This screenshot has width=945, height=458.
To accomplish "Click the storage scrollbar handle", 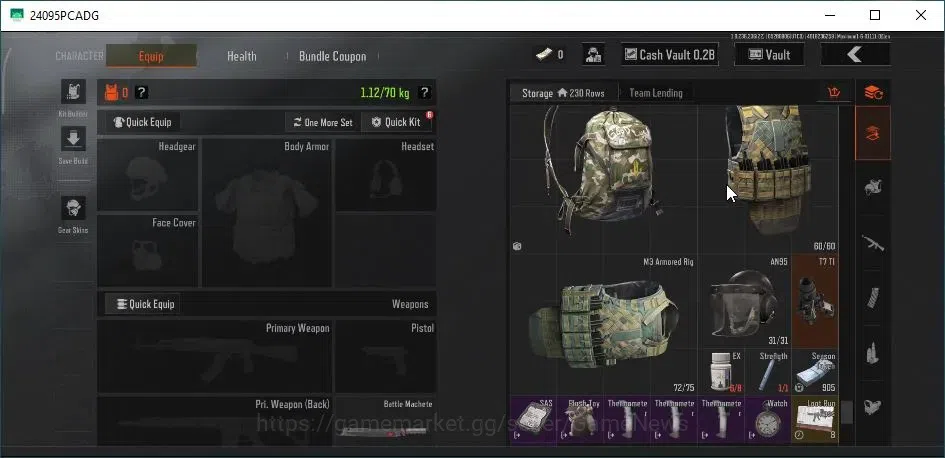I will pos(847,413).
